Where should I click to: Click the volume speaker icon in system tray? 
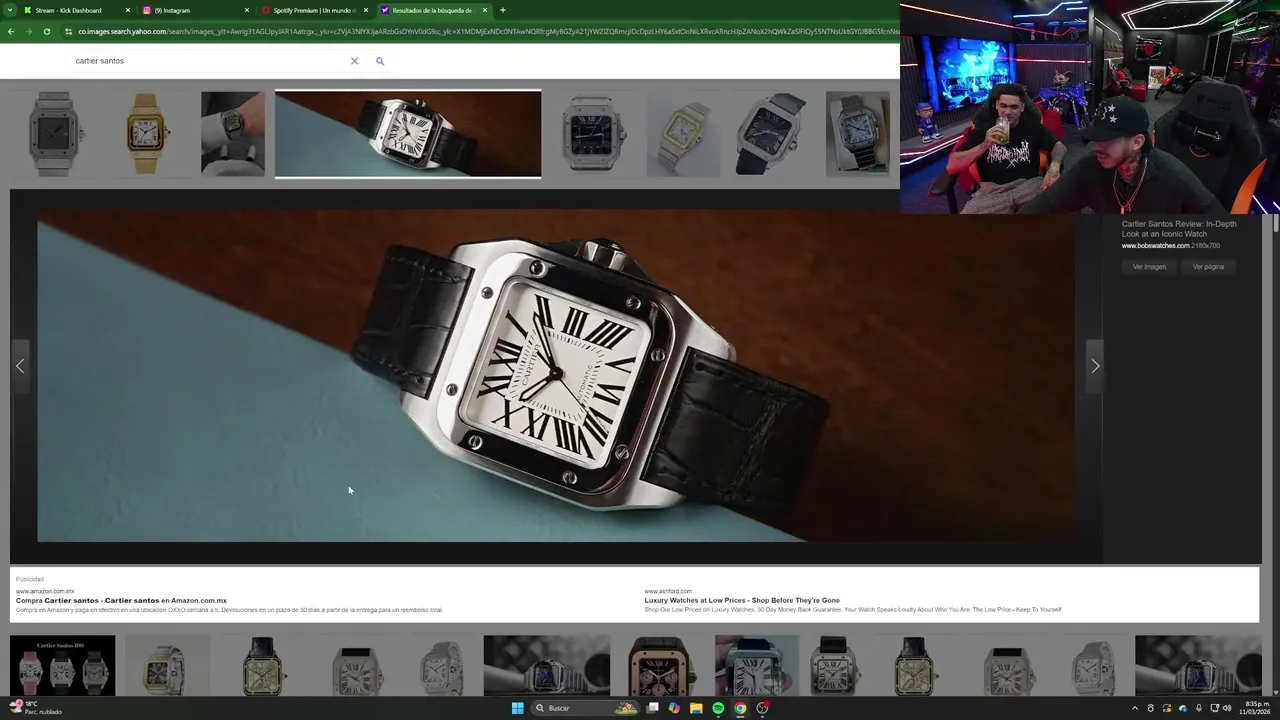[x=1227, y=708]
